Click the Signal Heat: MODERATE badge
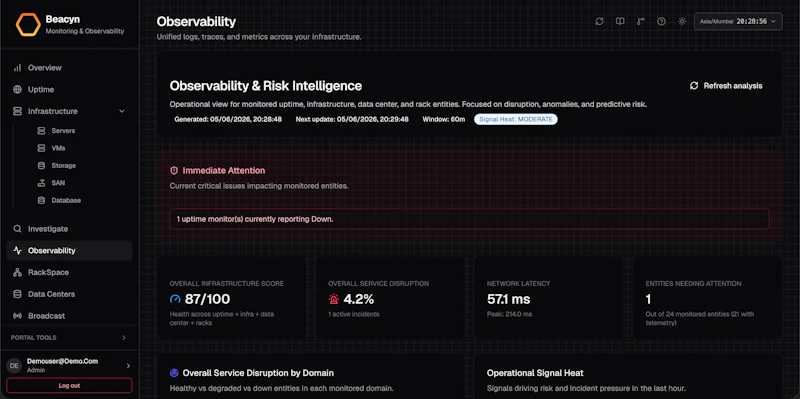The width and height of the screenshot is (800, 399). coord(516,119)
